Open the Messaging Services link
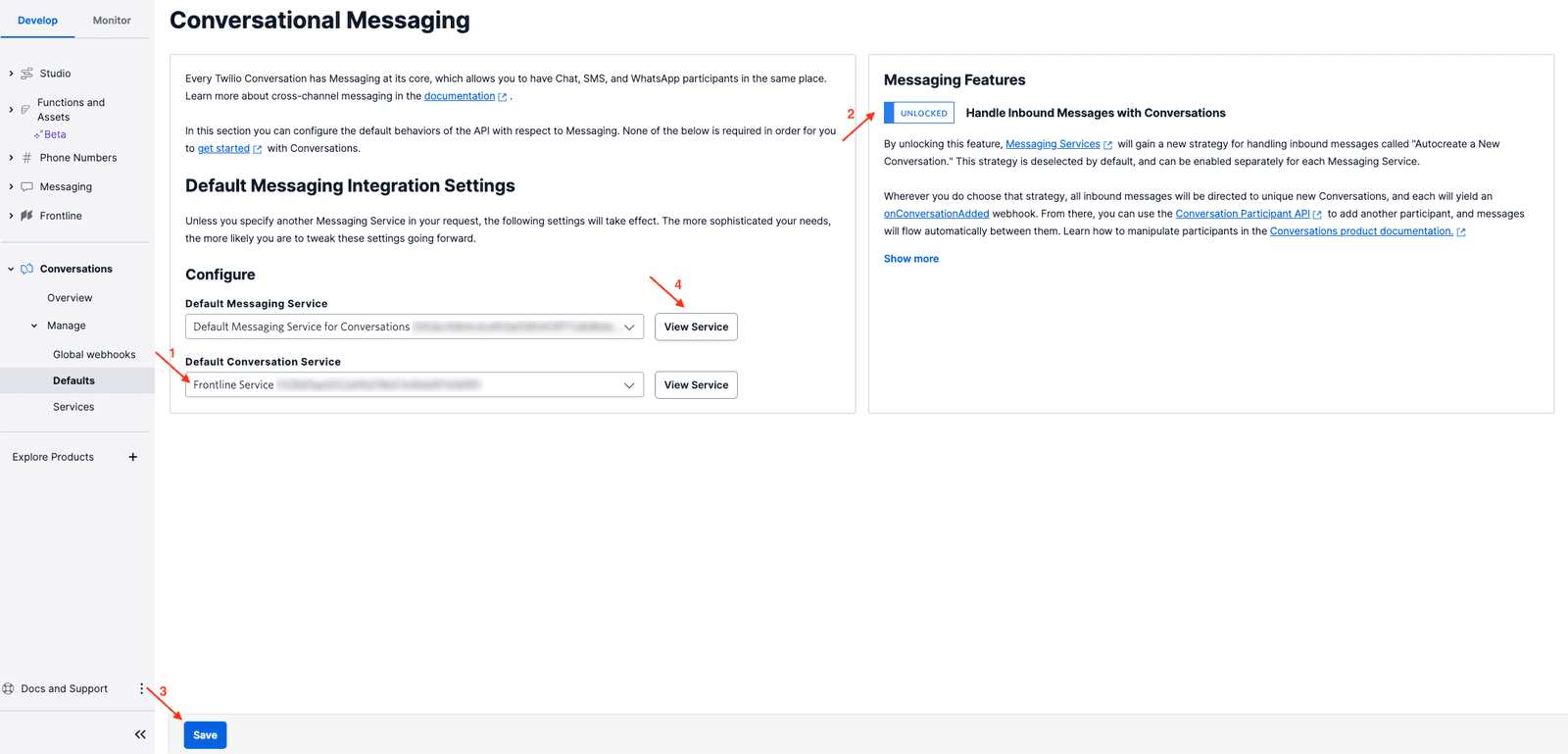Screen dimensions: 1568x754 point(1053,144)
